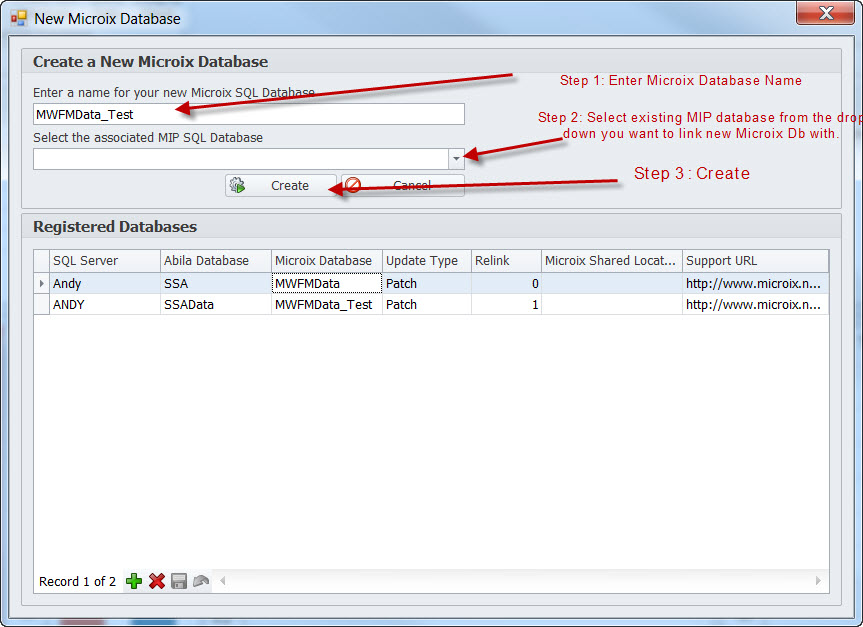This screenshot has width=863, height=627.
Task: Click the Update Type column header
Action: [x=426, y=261]
